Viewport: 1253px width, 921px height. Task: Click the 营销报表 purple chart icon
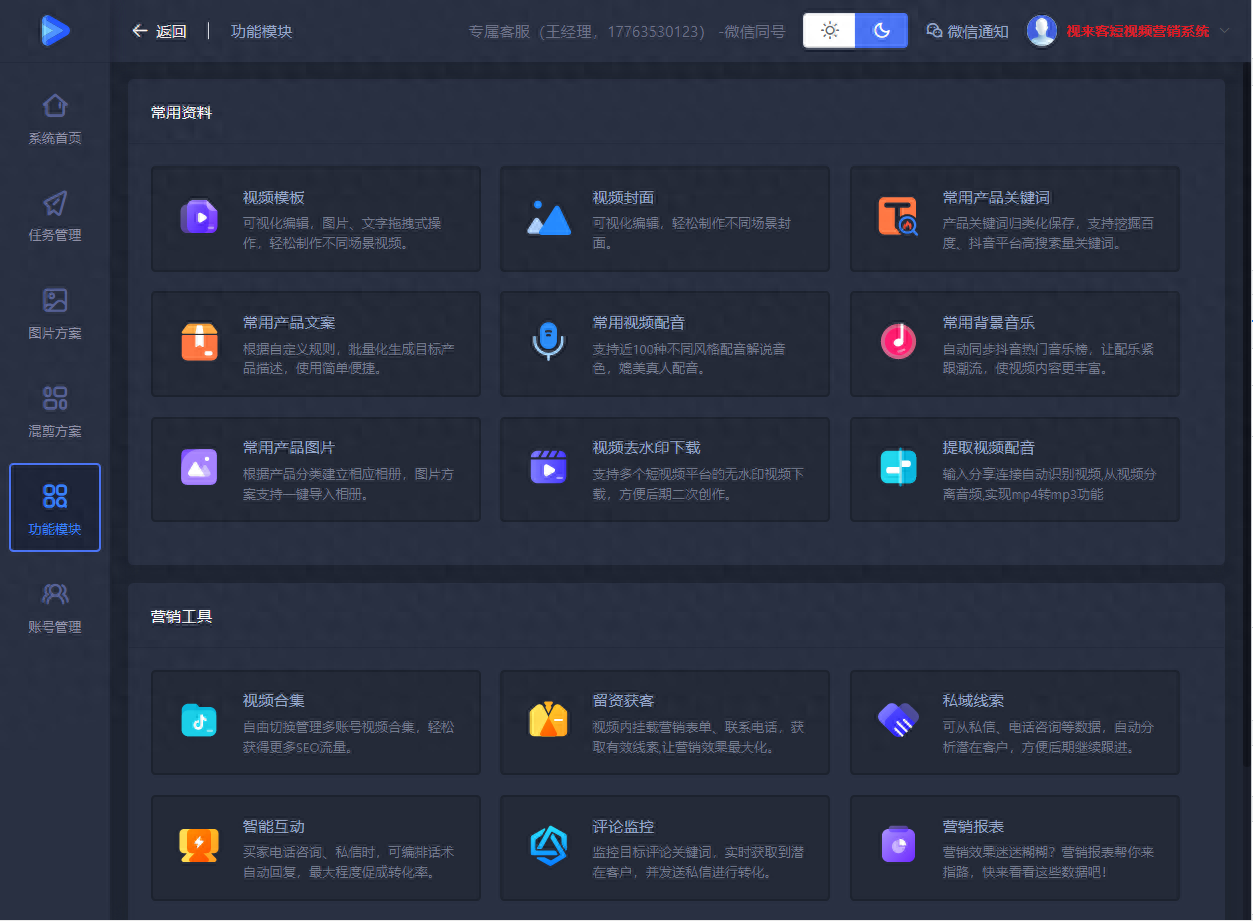(x=898, y=844)
